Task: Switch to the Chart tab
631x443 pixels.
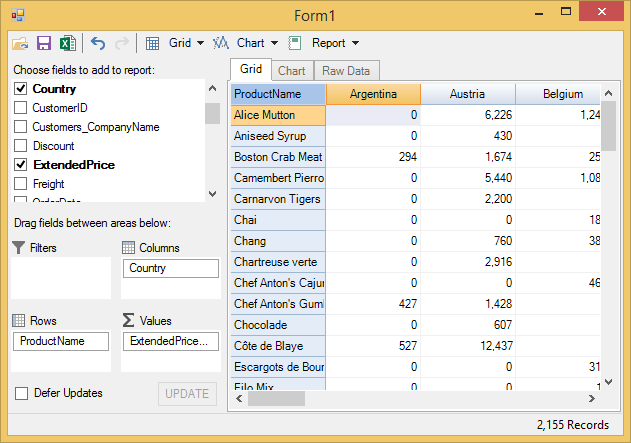Action: 292,71
